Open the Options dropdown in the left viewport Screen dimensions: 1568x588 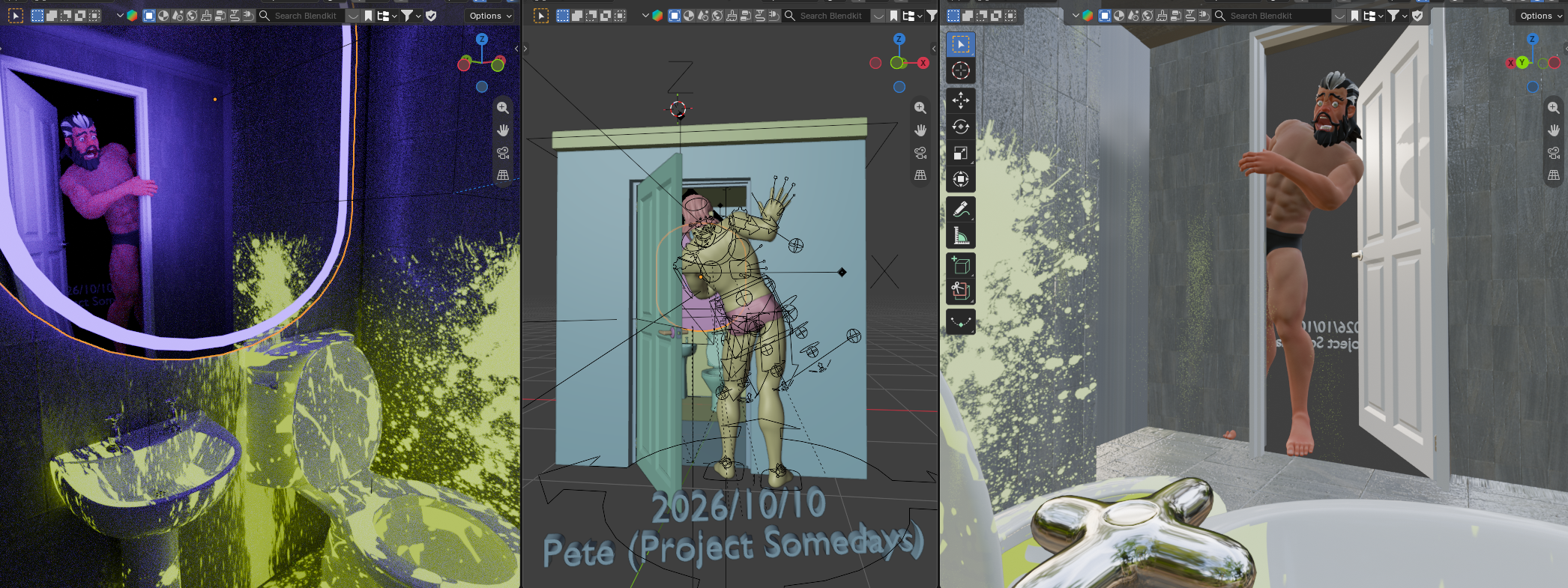[x=491, y=16]
